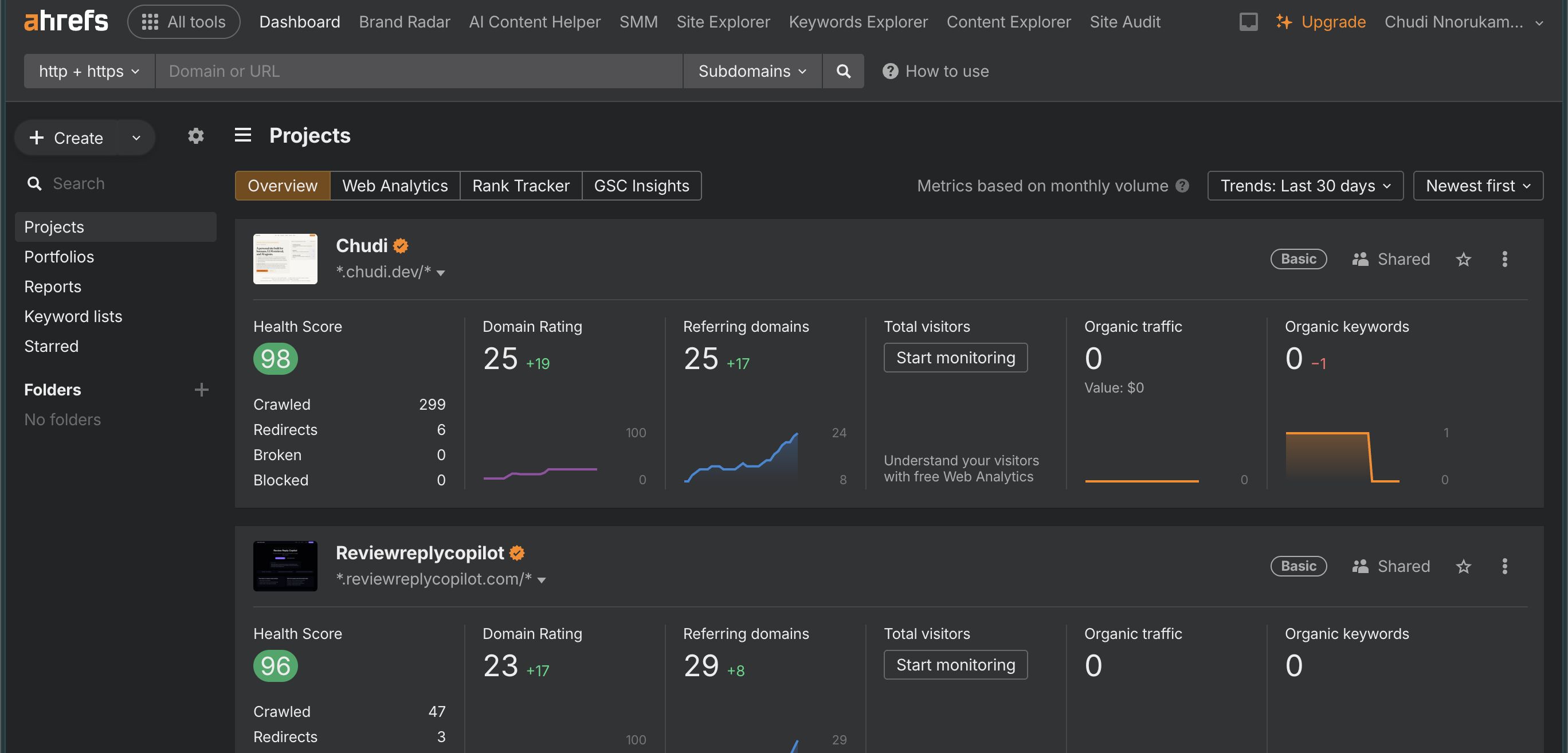Open the http + https protocol dropdown

89,71
